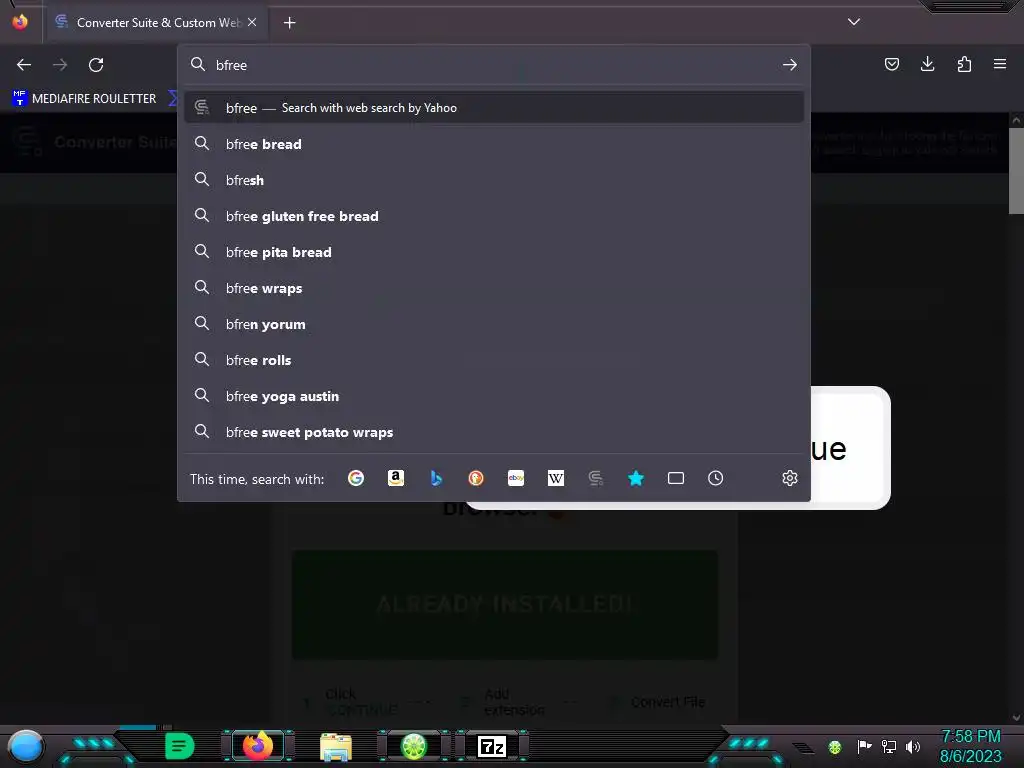Reload the current page
1024x768 pixels.
click(96, 65)
